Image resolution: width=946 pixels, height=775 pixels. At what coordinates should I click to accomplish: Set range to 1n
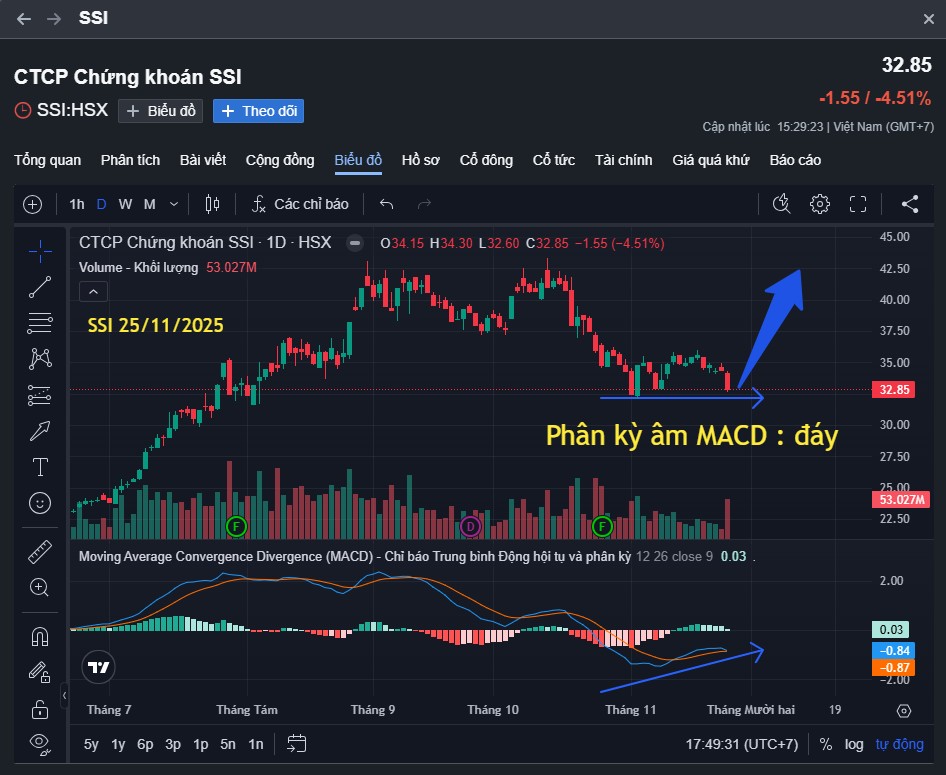click(256, 745)
